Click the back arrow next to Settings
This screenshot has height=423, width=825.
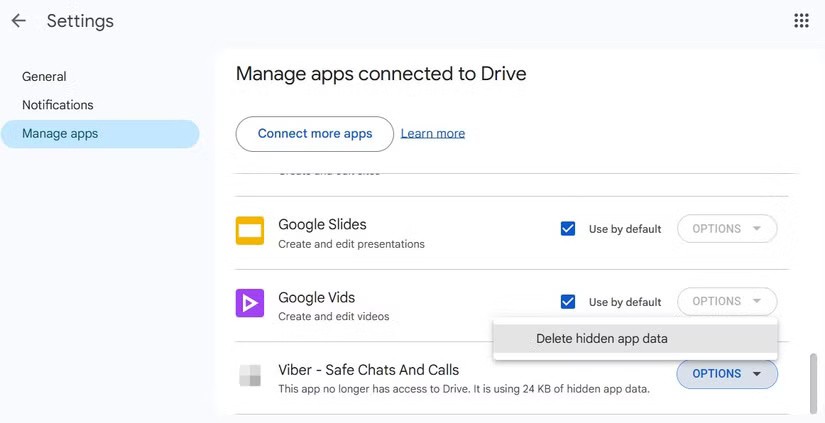point(19,21)
